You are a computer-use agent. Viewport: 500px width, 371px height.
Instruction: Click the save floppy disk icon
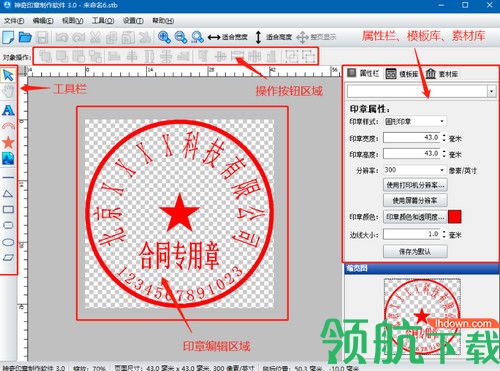tap(42, 37)
